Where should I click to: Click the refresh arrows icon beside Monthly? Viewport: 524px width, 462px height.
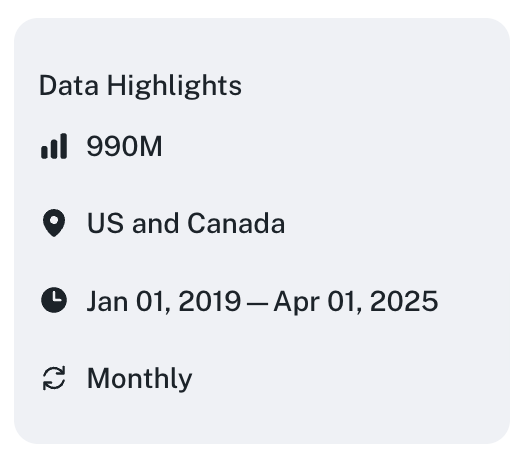[54, 378]
